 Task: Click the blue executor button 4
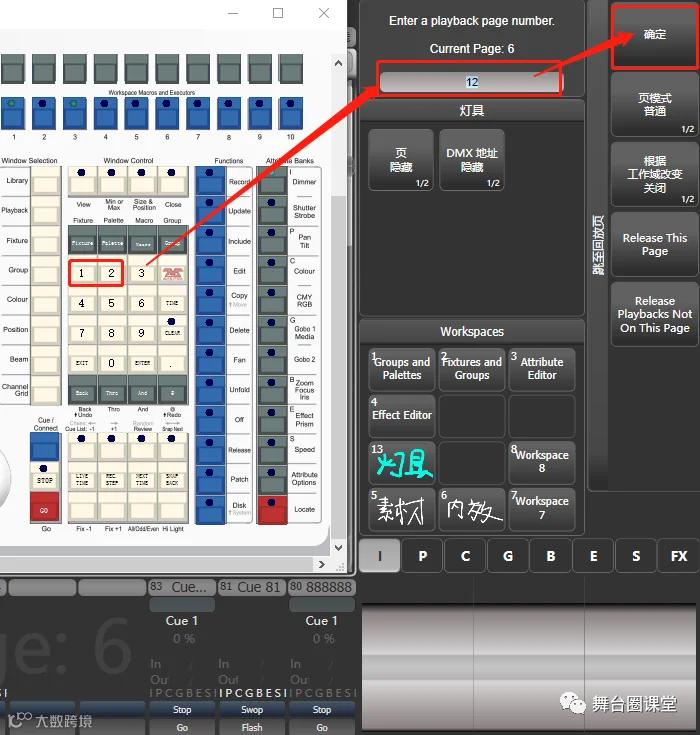(105, 113)
